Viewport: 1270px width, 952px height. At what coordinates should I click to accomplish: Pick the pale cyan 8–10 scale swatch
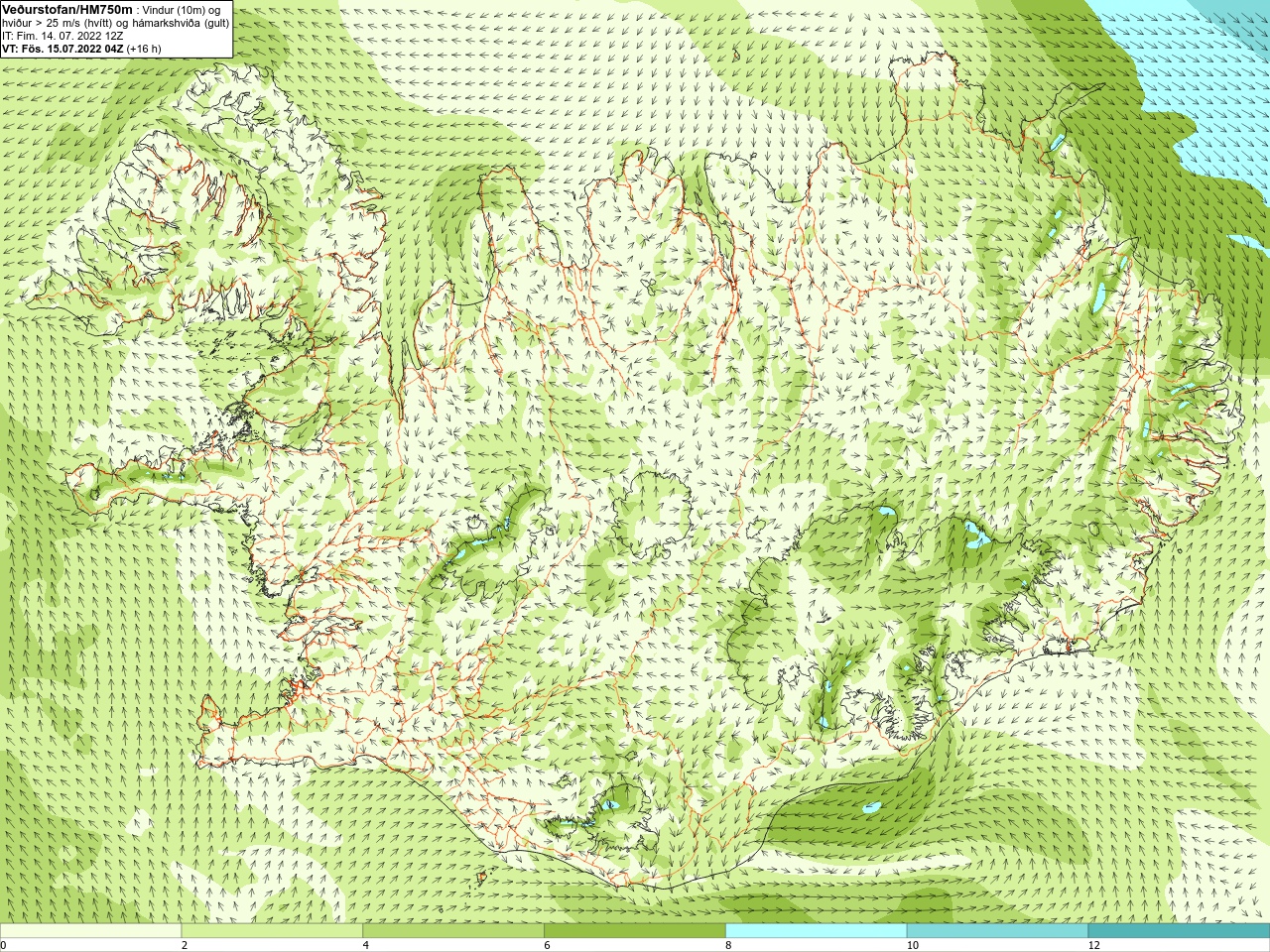(x=817, y=930)
